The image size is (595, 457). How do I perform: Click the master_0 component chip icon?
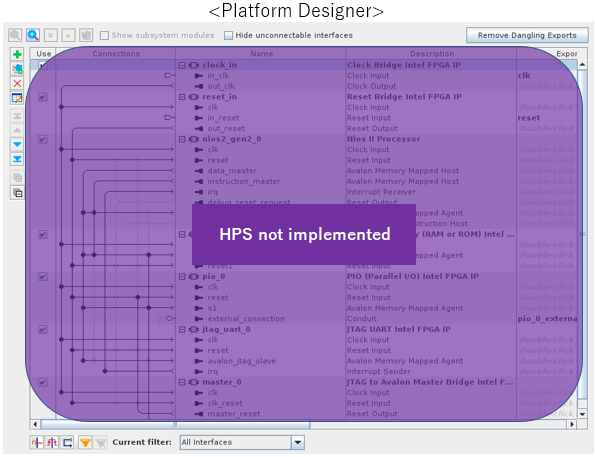[x=194, y=382]
